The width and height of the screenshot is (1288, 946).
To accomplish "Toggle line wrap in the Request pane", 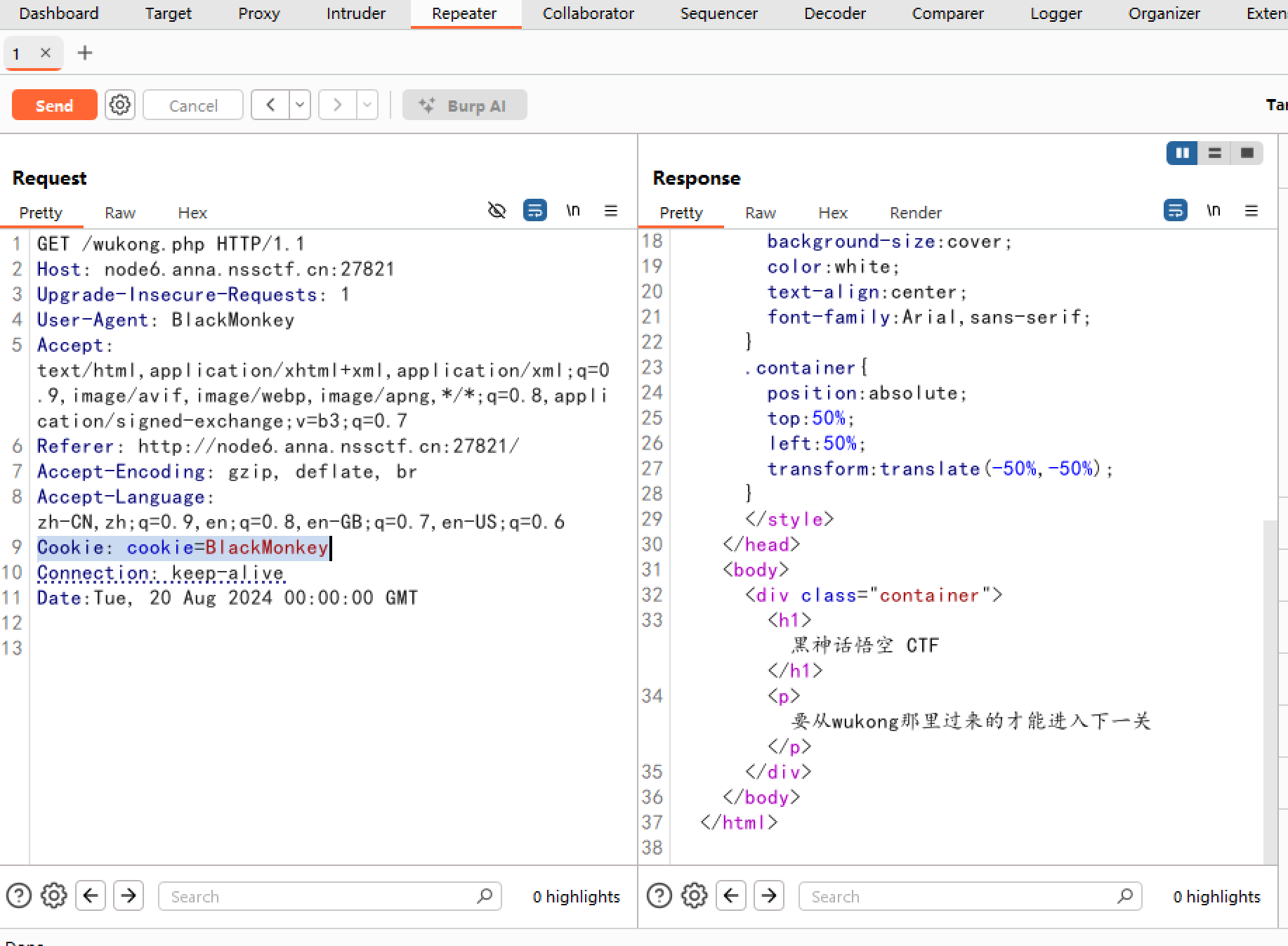I will (534, 211).
